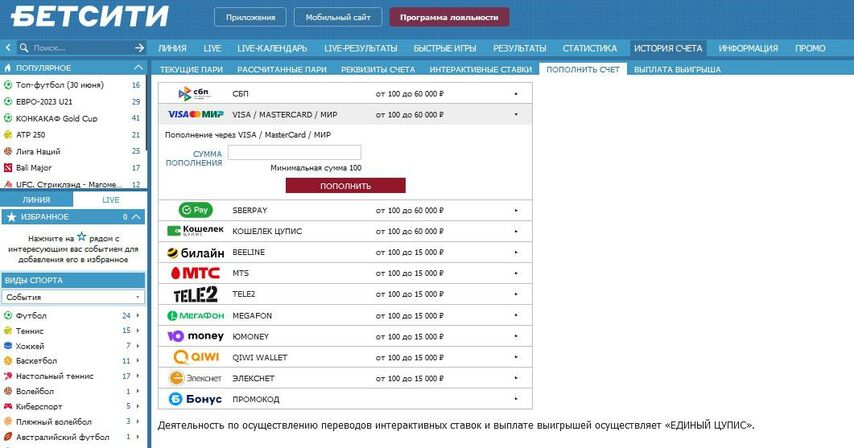Click the Bali Major Dota icon
Screen dimensions: 854x448
(x=8, y=168)
